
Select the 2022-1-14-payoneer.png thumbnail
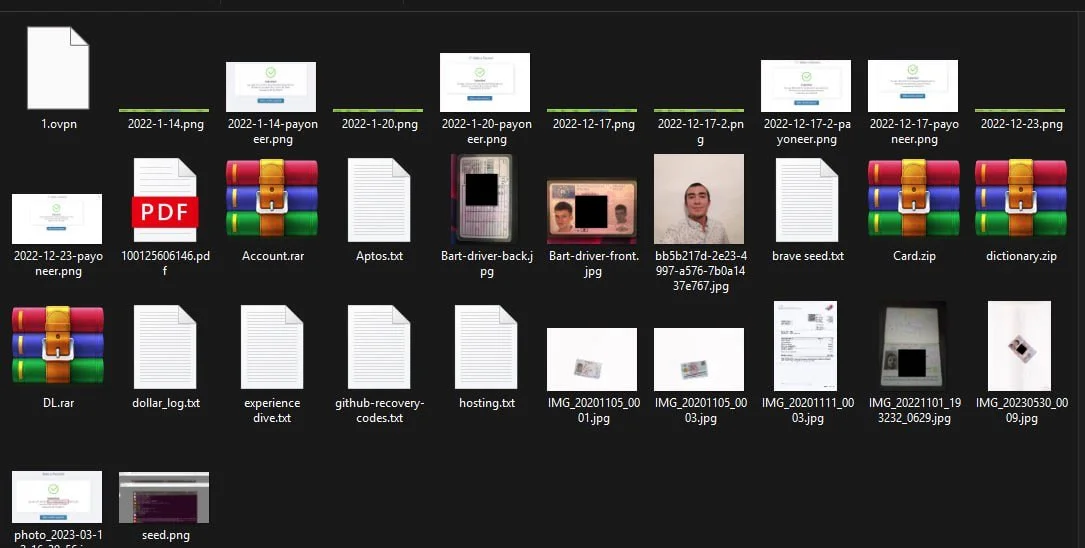pyautogui.click(x=271, y=86)
